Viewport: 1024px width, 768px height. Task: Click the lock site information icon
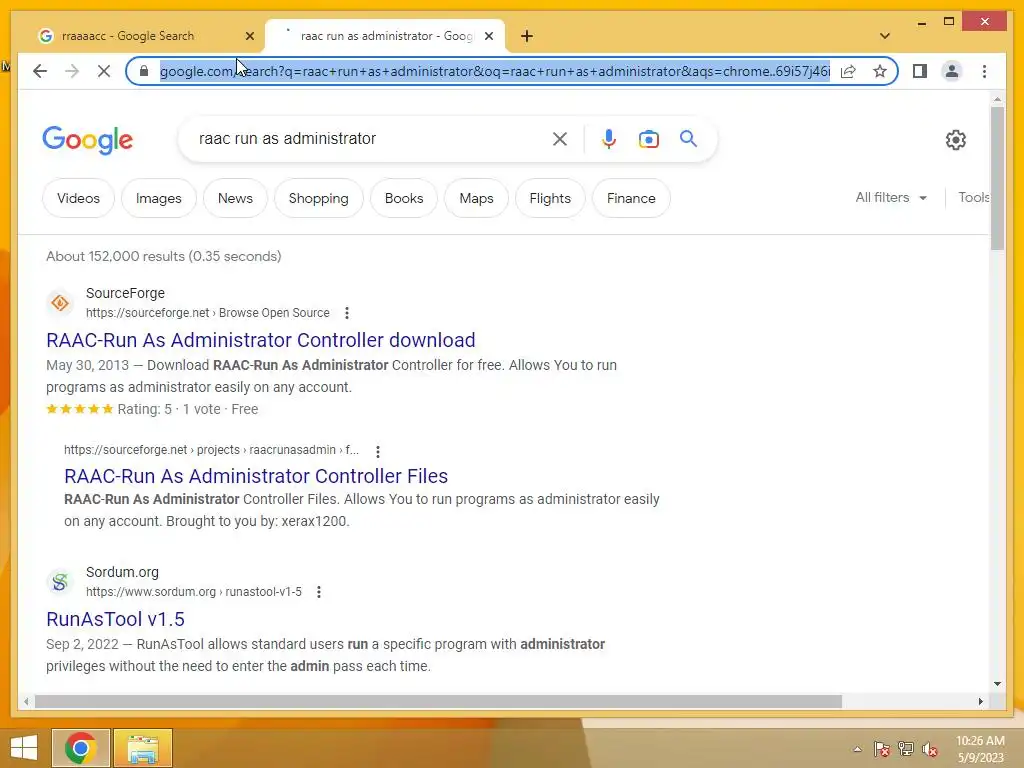(x=144, y=71)
